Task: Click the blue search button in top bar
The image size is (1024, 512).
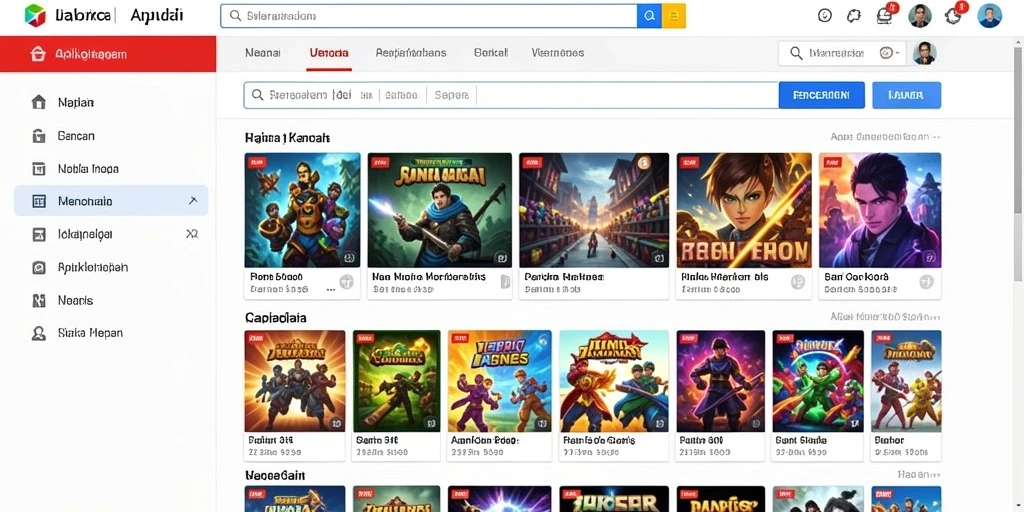Action: (x=649, y=16)
